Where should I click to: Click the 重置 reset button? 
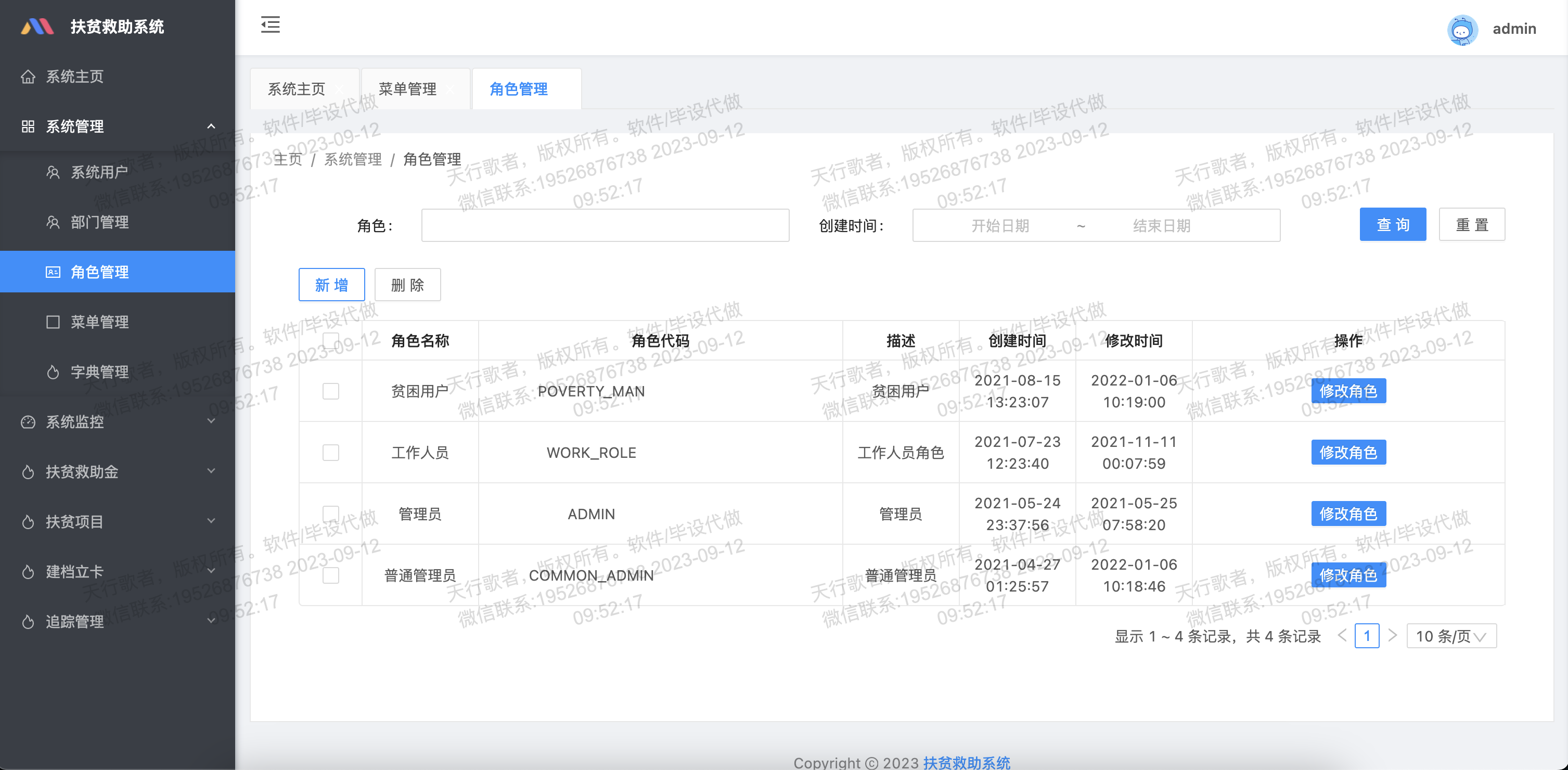[x=1472, y=225]
